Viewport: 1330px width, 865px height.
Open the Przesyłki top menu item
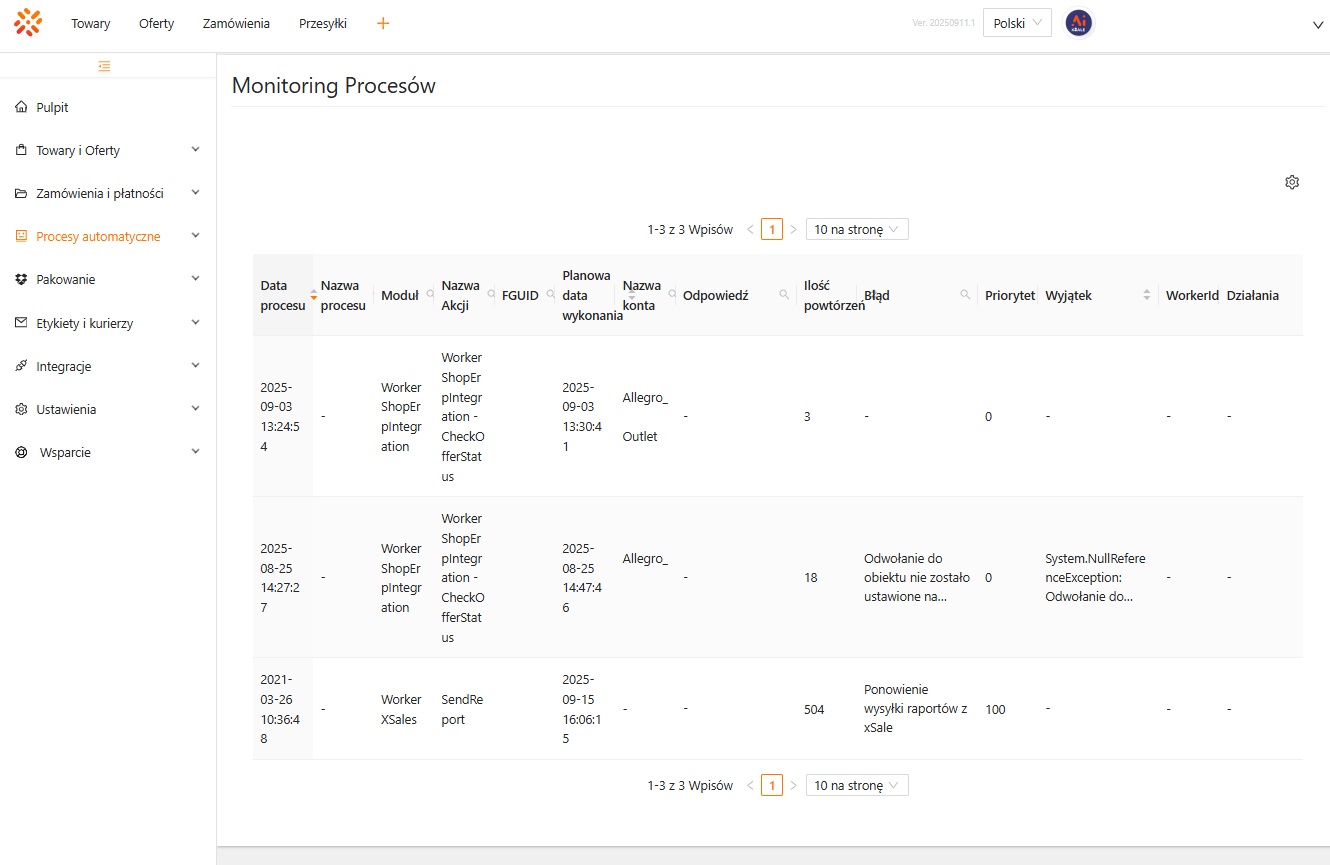(322, 23)
